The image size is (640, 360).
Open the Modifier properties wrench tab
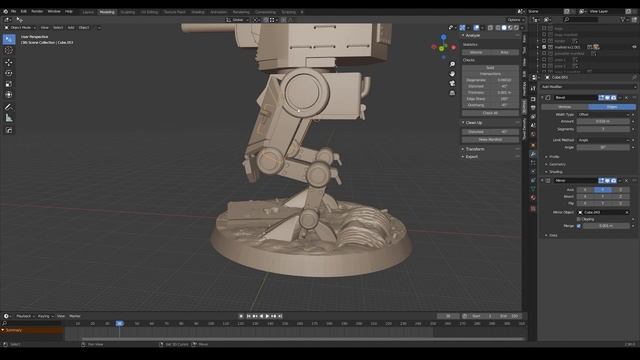533,154
